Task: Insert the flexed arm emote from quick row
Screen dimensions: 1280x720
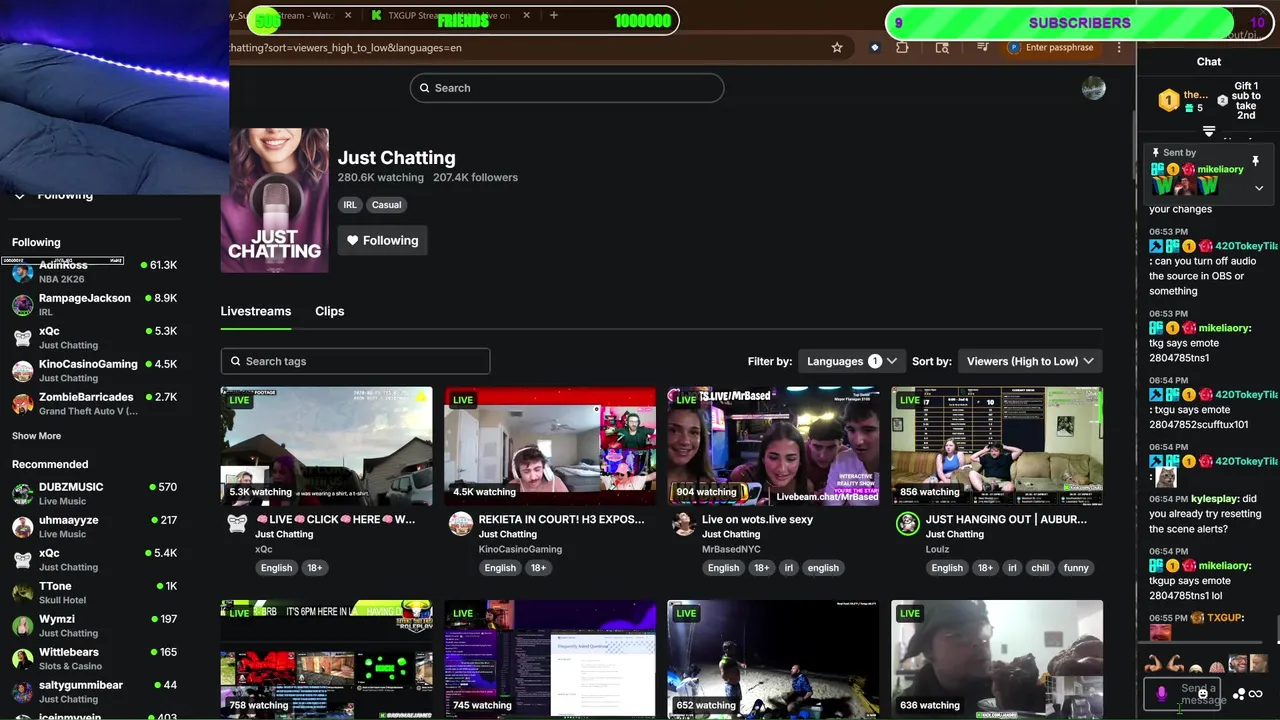Action: tap(1153, 664)
